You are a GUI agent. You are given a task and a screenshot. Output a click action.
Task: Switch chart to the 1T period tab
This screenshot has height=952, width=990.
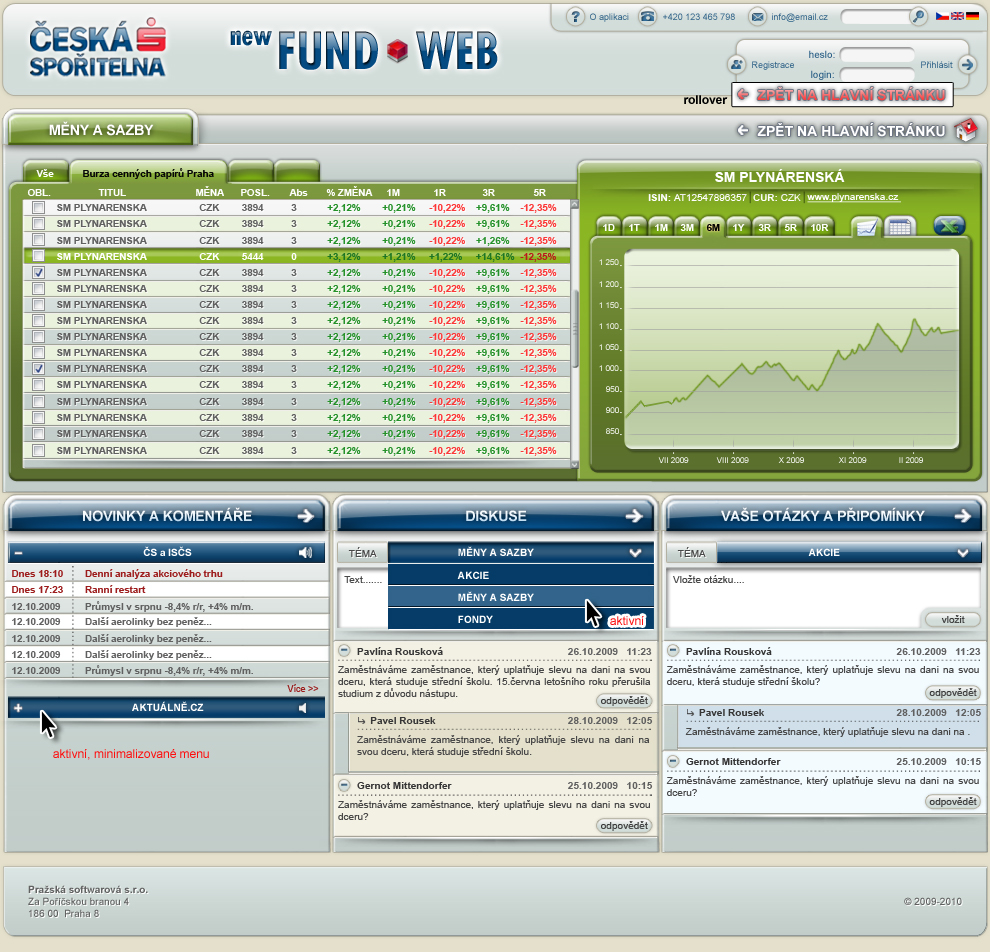point(635,227)
